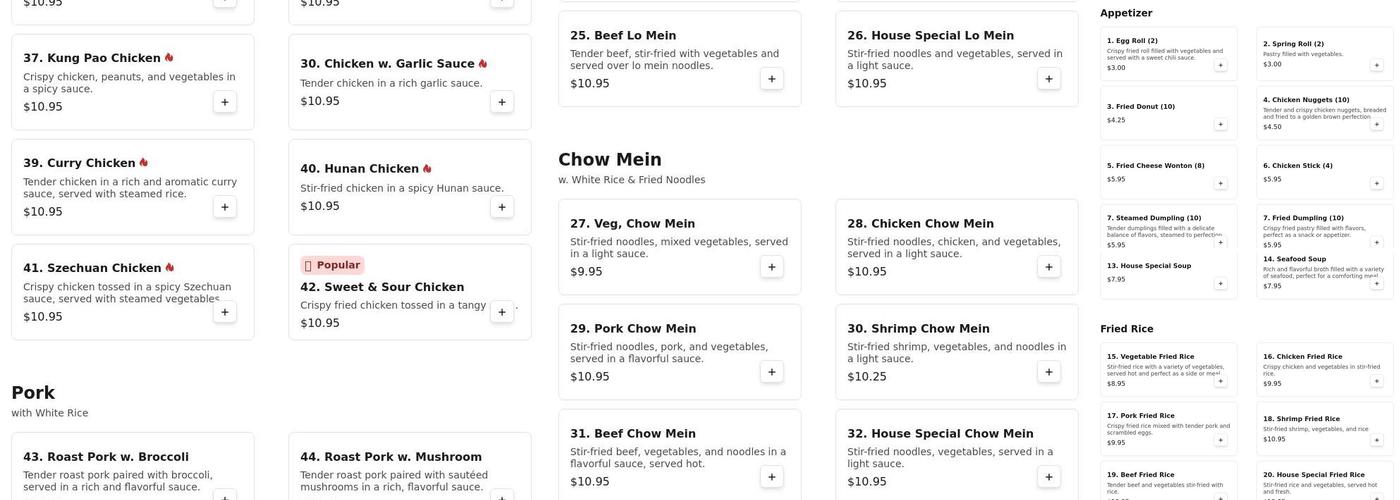Add Kung Pao Chicken to the order
Viewport: 1400px width, 500px height.
click(225, 102)
